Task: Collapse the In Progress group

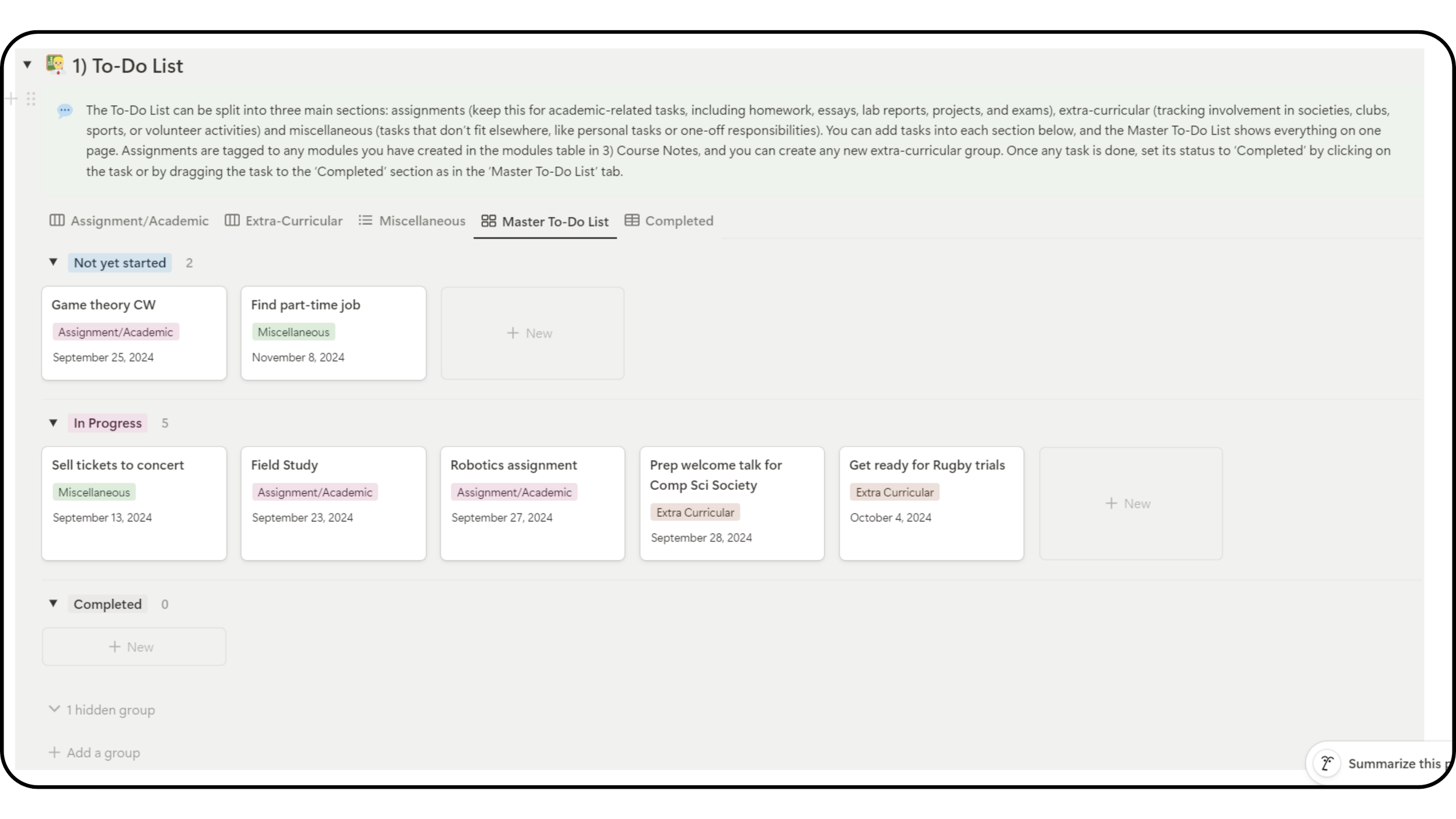Action: 54,423
